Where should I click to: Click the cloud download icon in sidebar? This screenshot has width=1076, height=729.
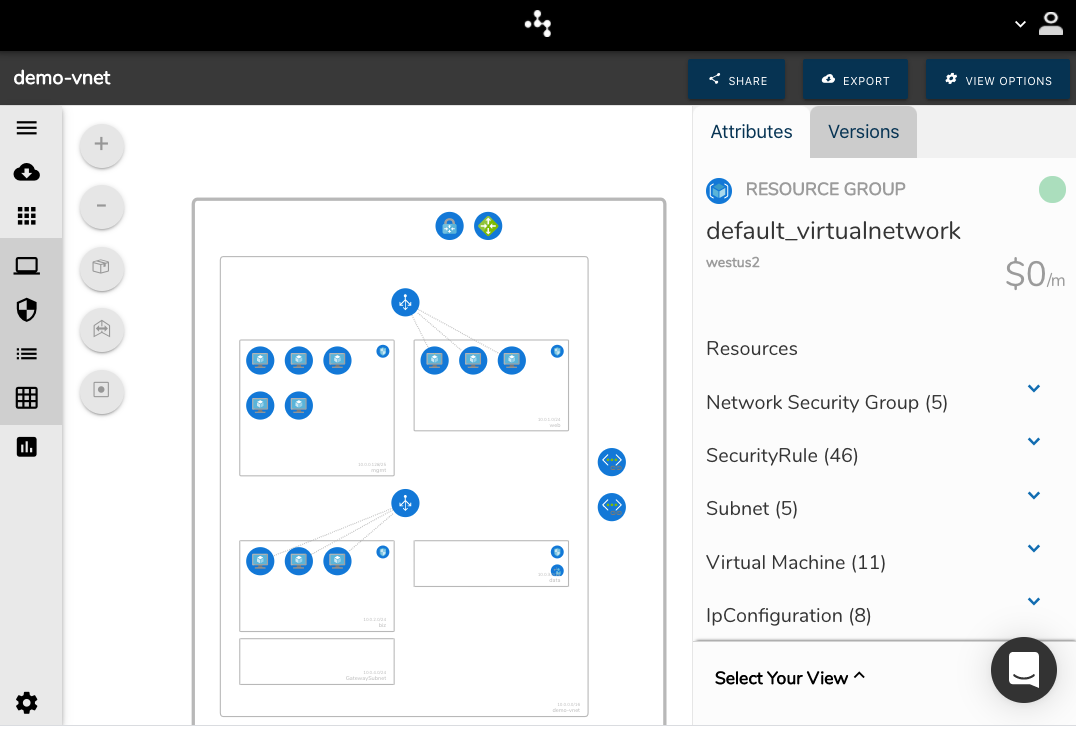pyautogui.click(x=27, y=172)
